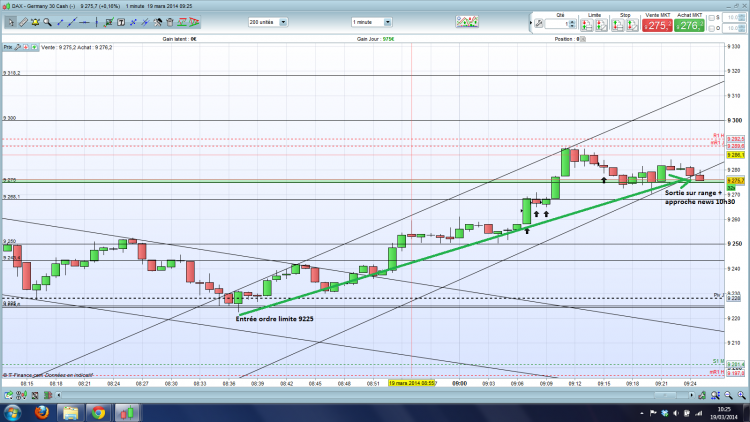Select the ruler measurement tool
750x422 pixels.
pyautogui.click(x=23, y=22)
